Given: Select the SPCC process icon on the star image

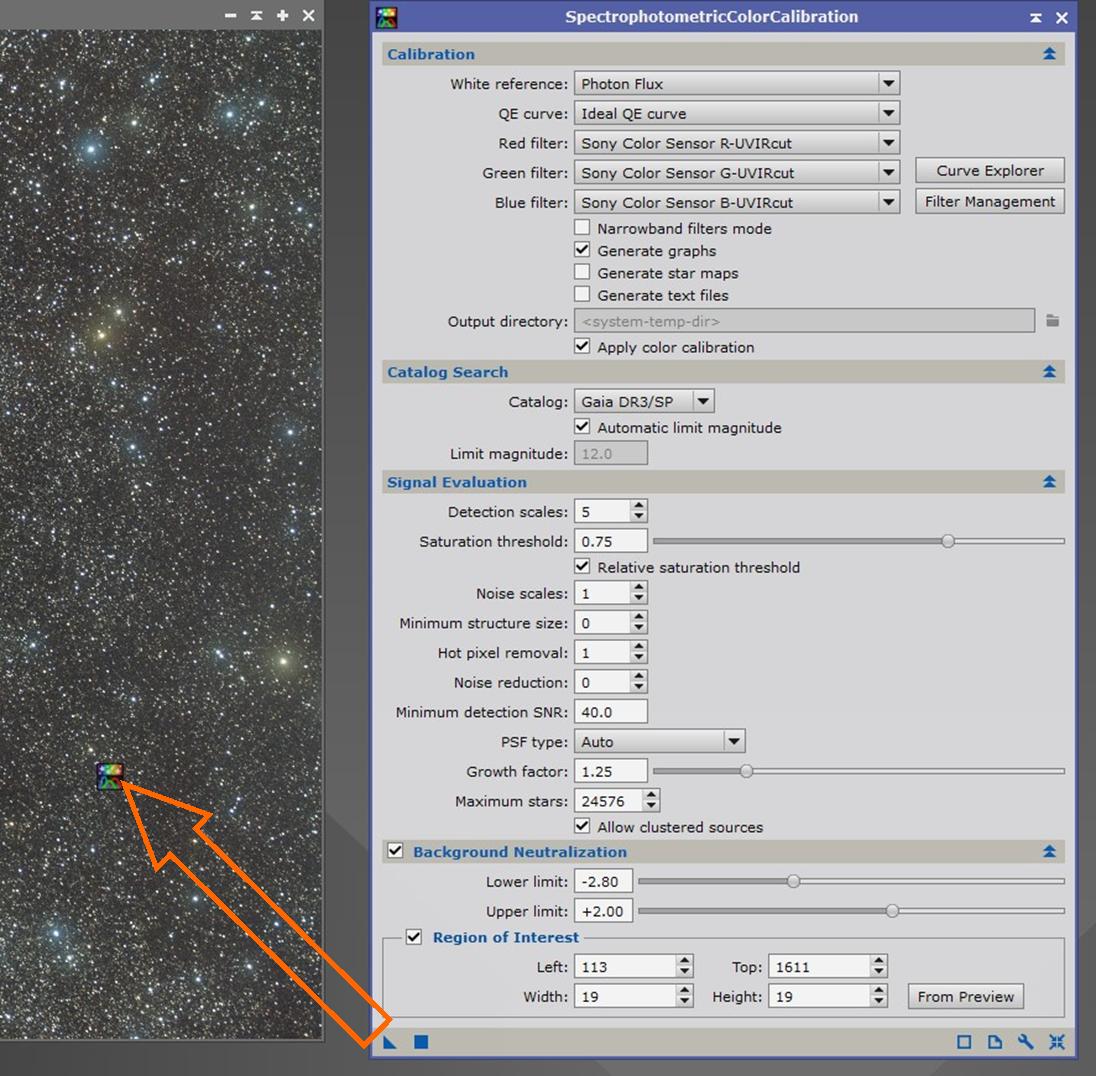Looking at the screenshot, I should pyautogui.click(x=110, y=775).
